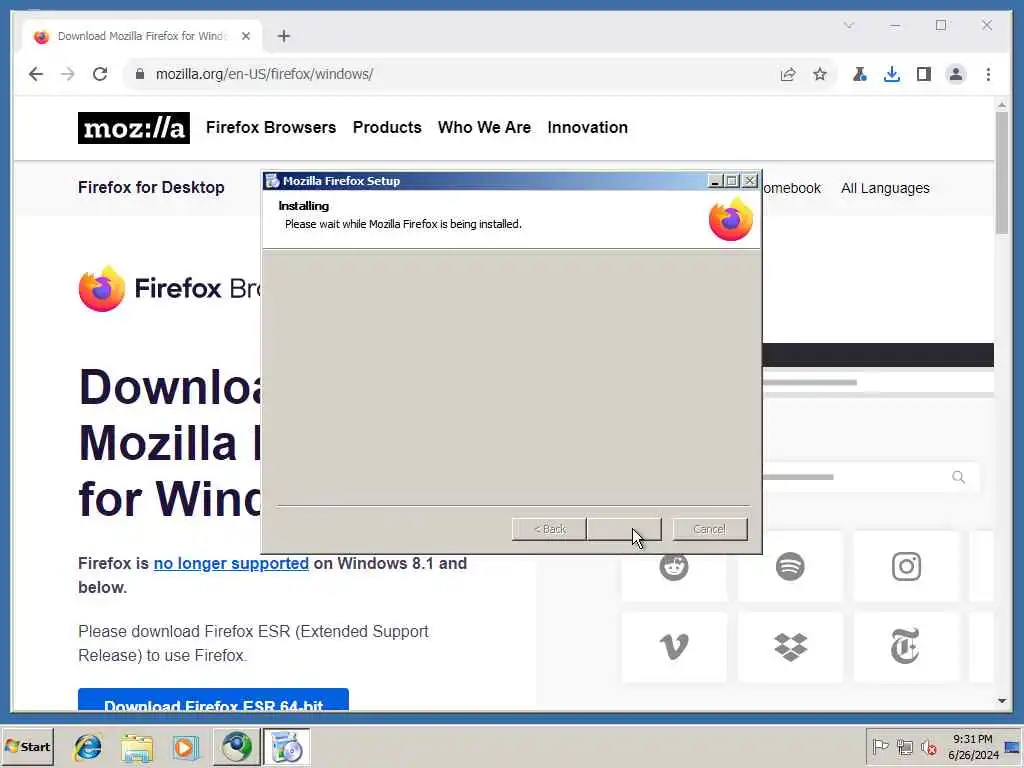Open the Innovation menu
The image size is (1024, 768).
tap(588, 127)
